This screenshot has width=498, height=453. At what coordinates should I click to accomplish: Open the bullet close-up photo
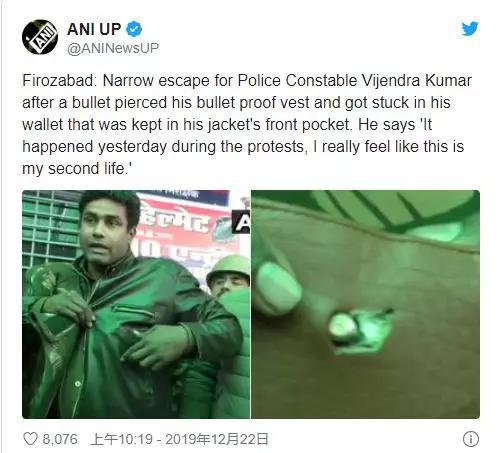(x=365, y=304)
